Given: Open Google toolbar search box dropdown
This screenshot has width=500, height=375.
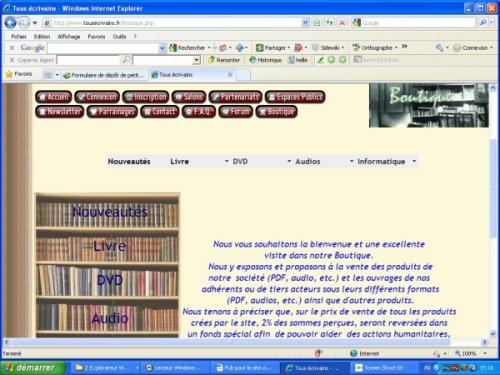Looking at the screenshot, I should [162, 48].
